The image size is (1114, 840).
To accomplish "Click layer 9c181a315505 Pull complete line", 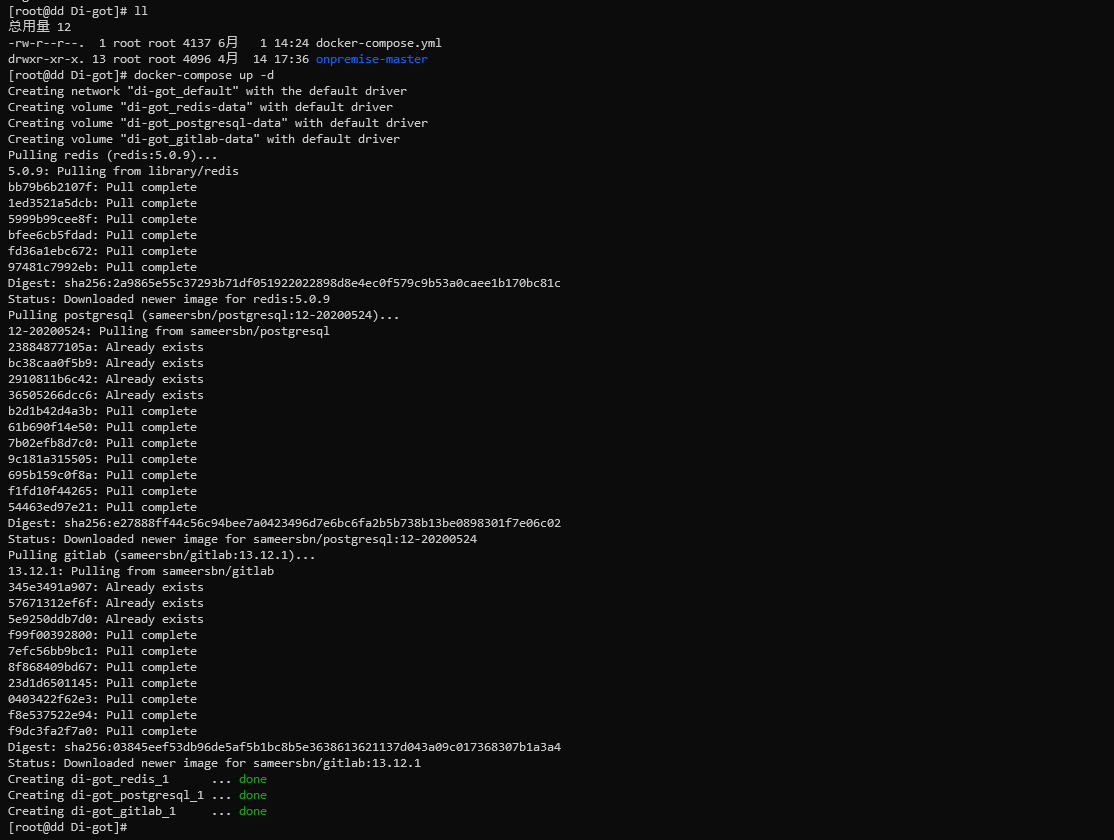I will pos(102,459).
